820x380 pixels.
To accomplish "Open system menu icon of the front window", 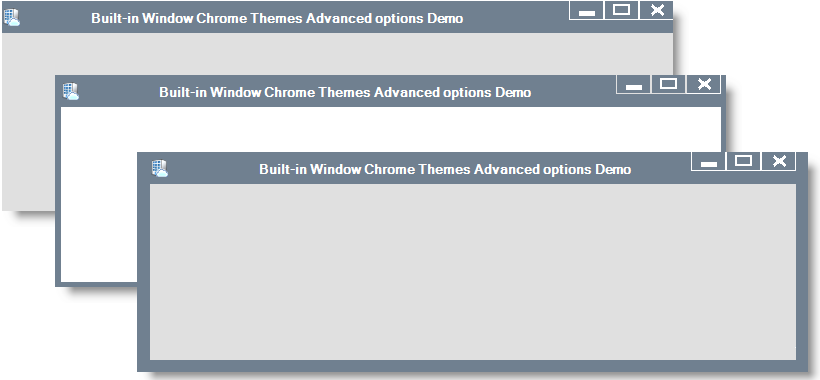I will coord(160,168).
